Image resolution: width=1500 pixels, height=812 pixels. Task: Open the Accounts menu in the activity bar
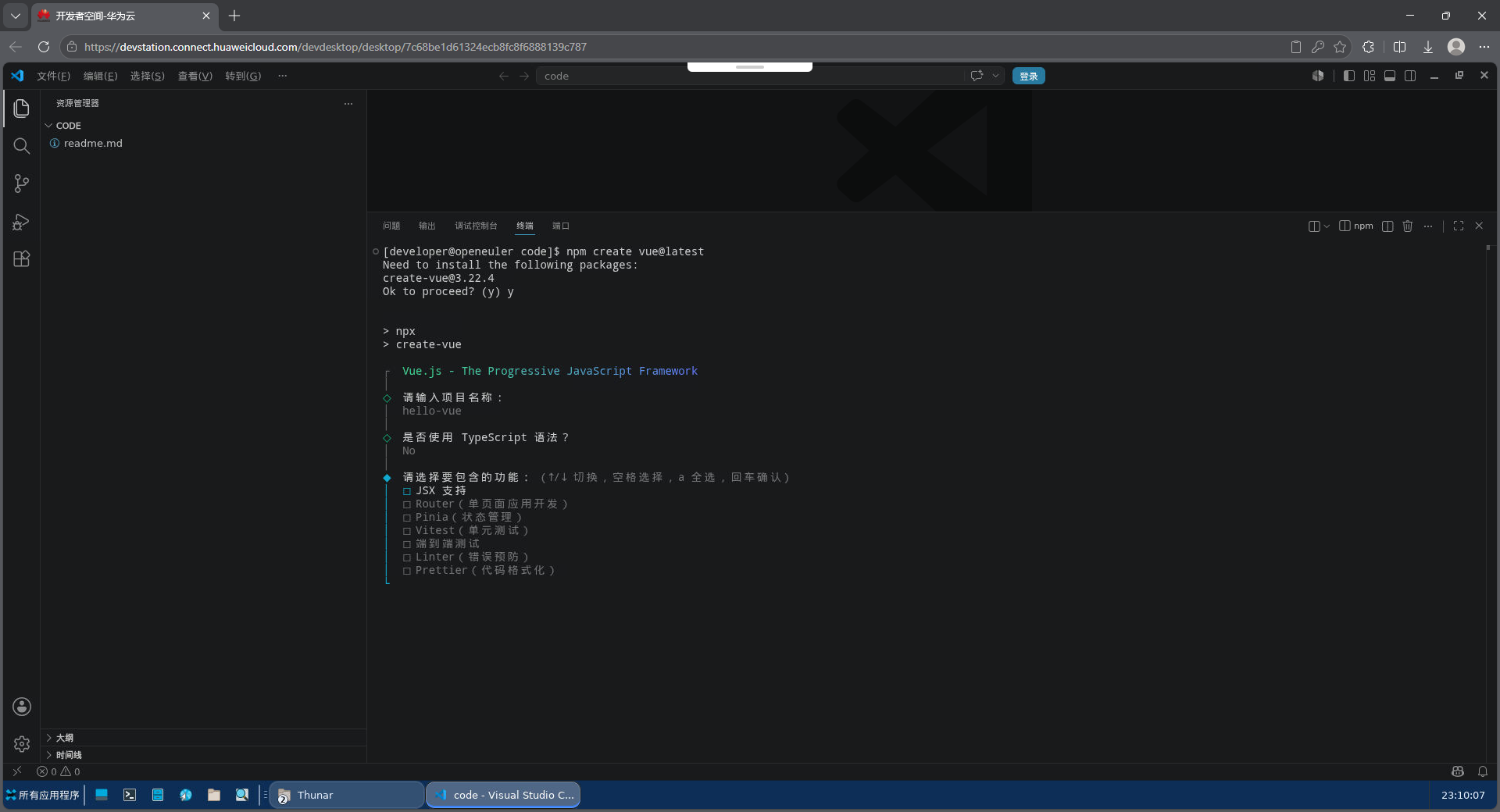click(x=22, y=707)
